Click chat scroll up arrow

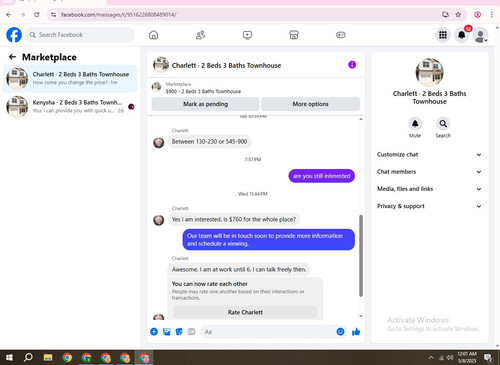[x=361, y=119]
